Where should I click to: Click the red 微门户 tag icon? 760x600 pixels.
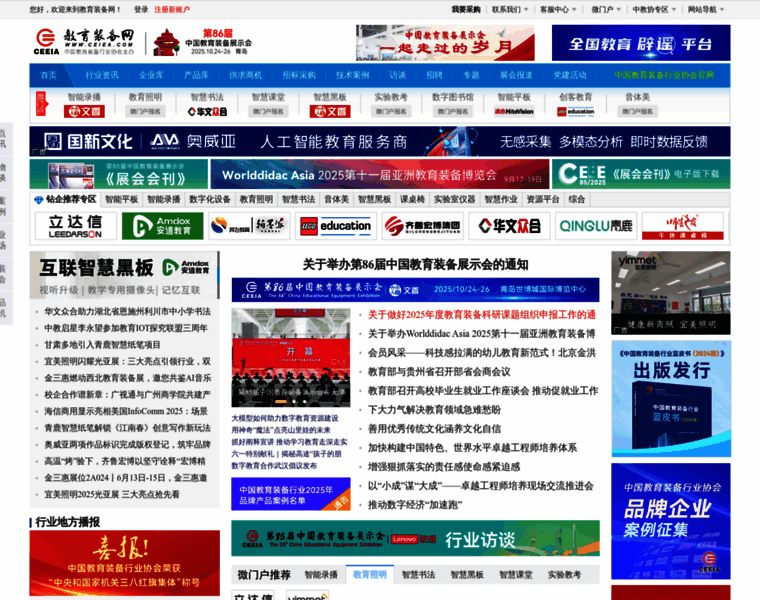tap(42, 104)
